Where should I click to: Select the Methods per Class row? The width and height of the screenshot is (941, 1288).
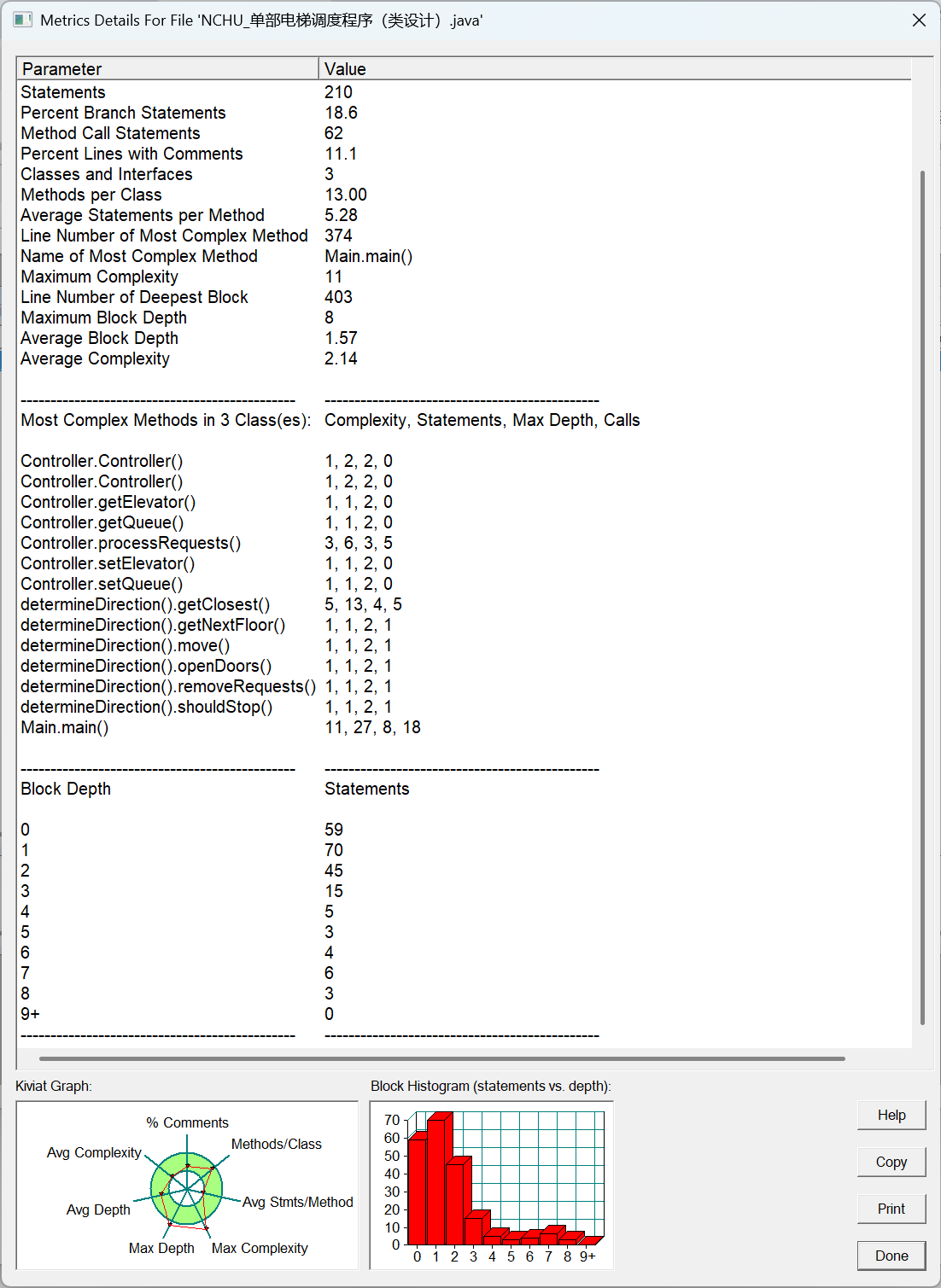pos(464,195)
